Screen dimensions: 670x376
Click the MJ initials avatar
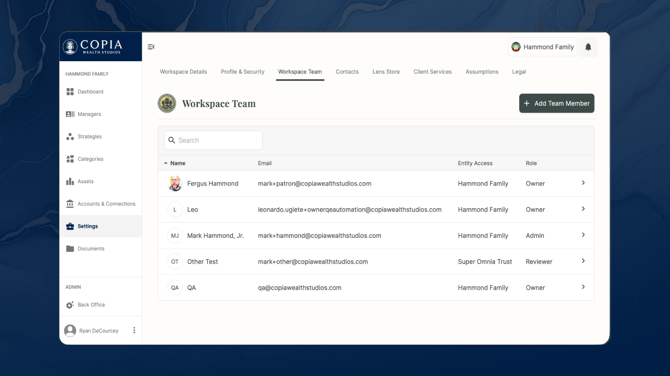(x=175, y=236)
